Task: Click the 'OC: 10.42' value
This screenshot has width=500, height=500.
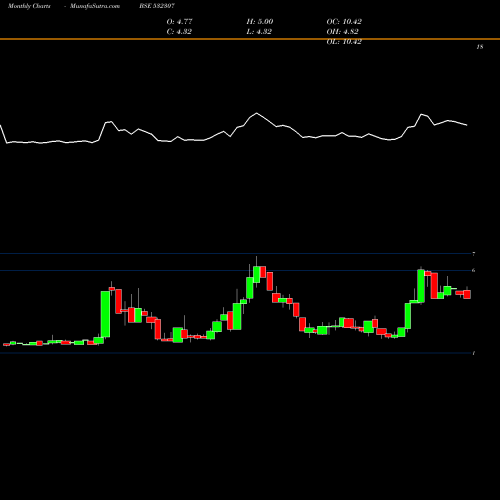Action: click(344, 22)
